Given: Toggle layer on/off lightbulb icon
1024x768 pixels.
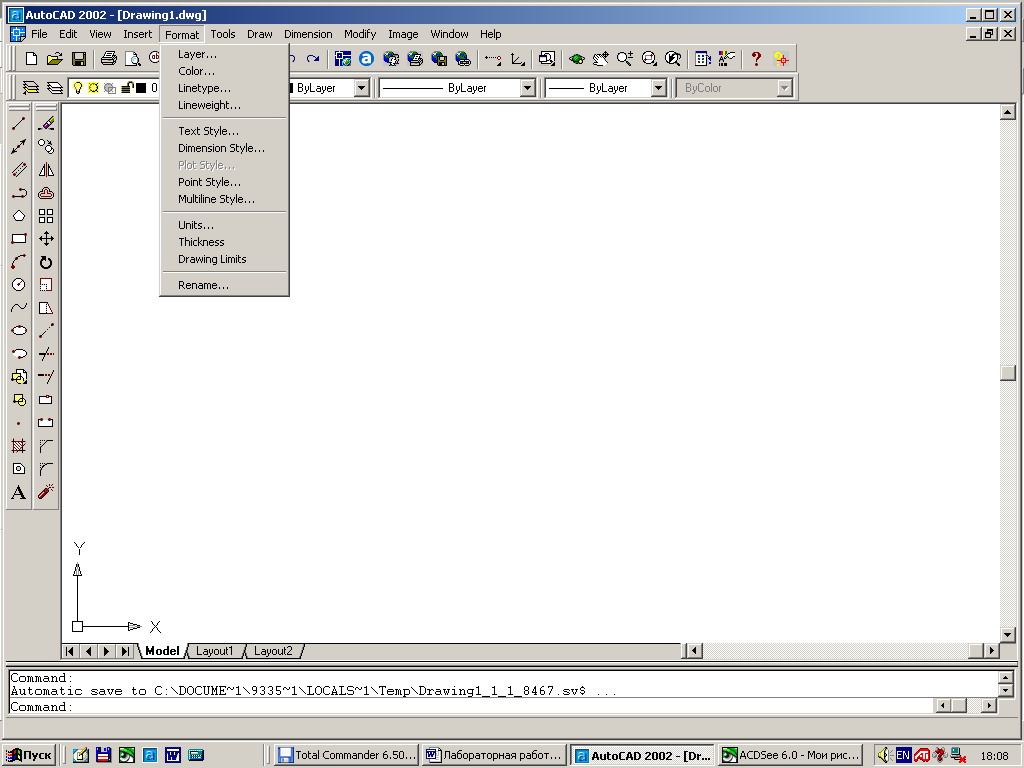Looking at the screenshot, I should tap(78, 88).
